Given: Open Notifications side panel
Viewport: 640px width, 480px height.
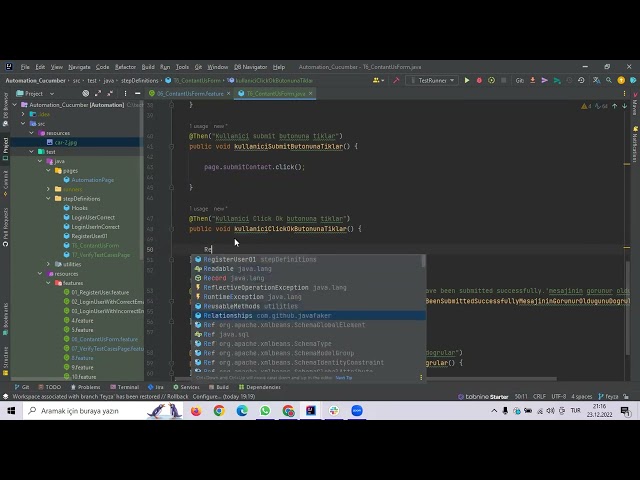Looking at the screenshot, I should point(635,143).
